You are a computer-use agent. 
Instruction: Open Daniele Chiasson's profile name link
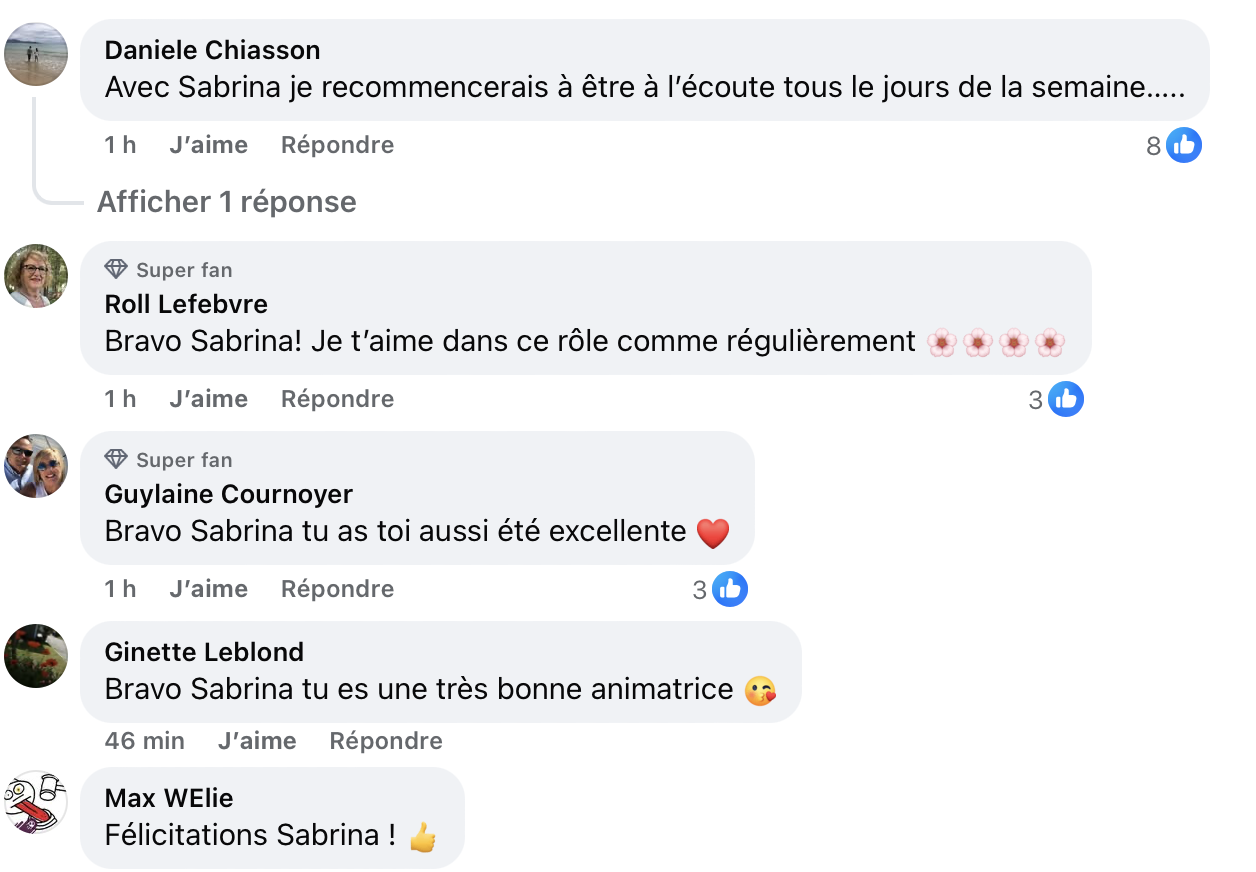[x=212, y=49]
